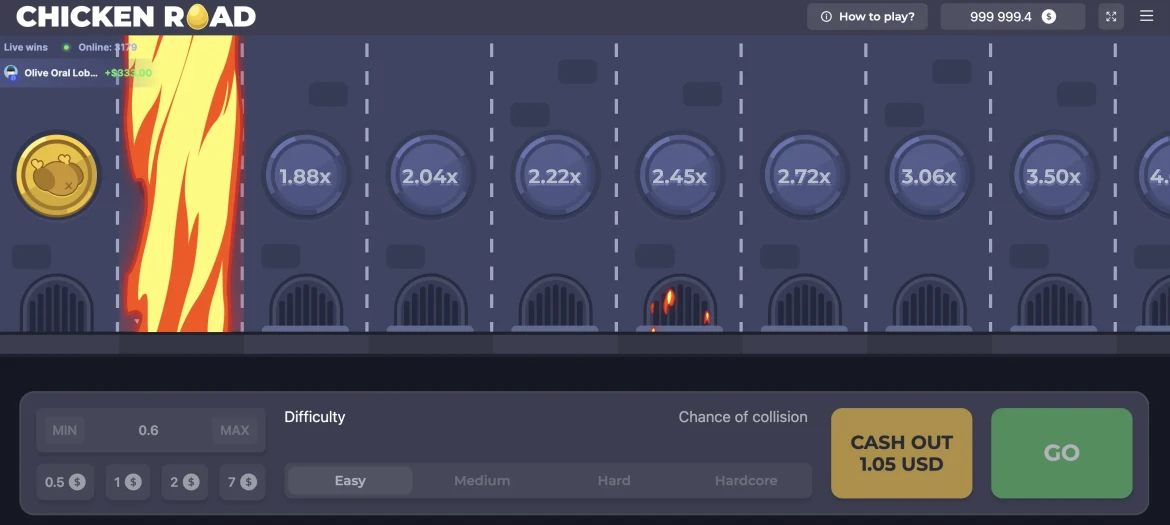Click the Chicken Road logo

tap(136, 16)
